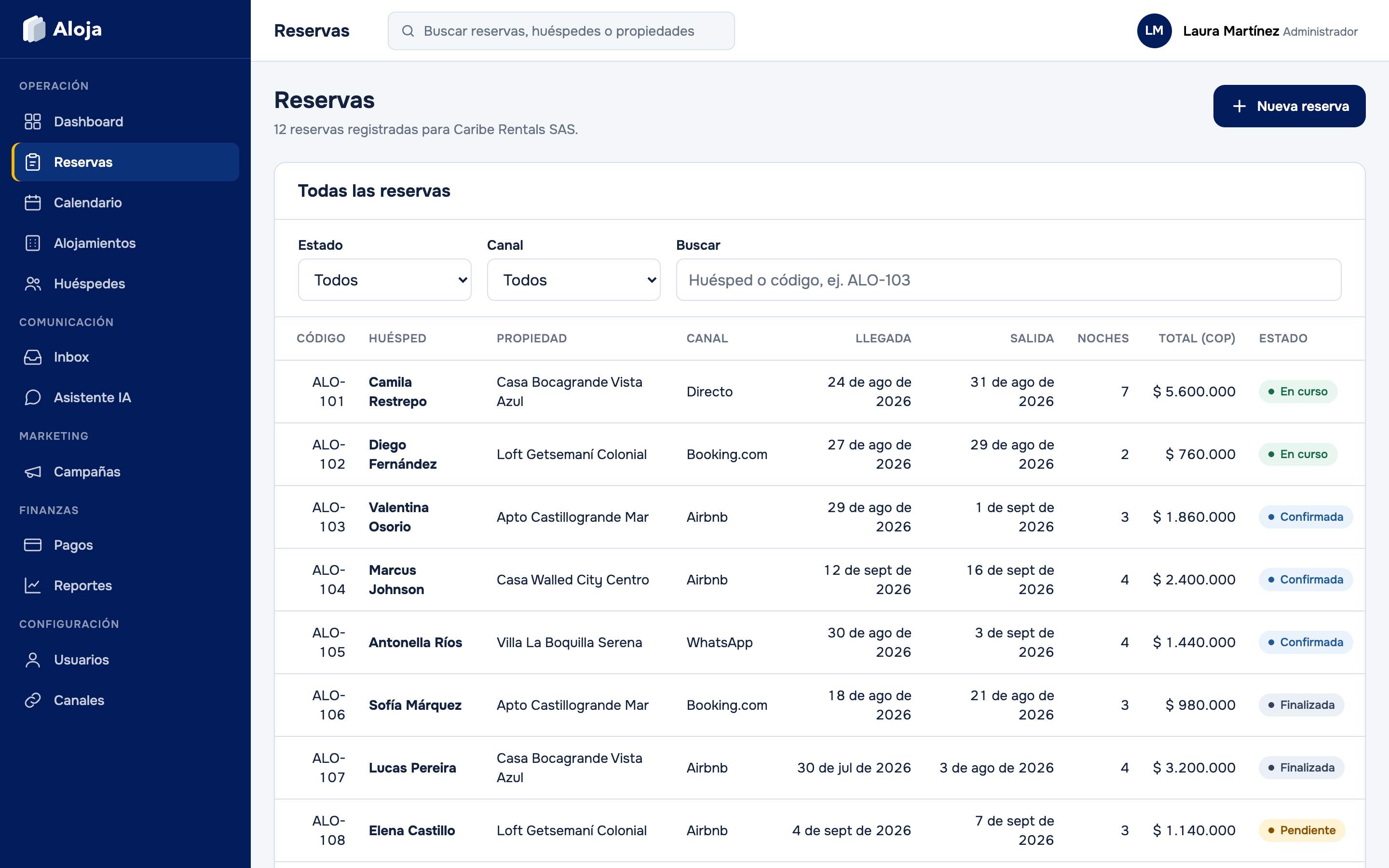This screenshot has height=868, width=1389.
Task: Open the Reportes label in Finanzas
Action: [x=82, y=585]
